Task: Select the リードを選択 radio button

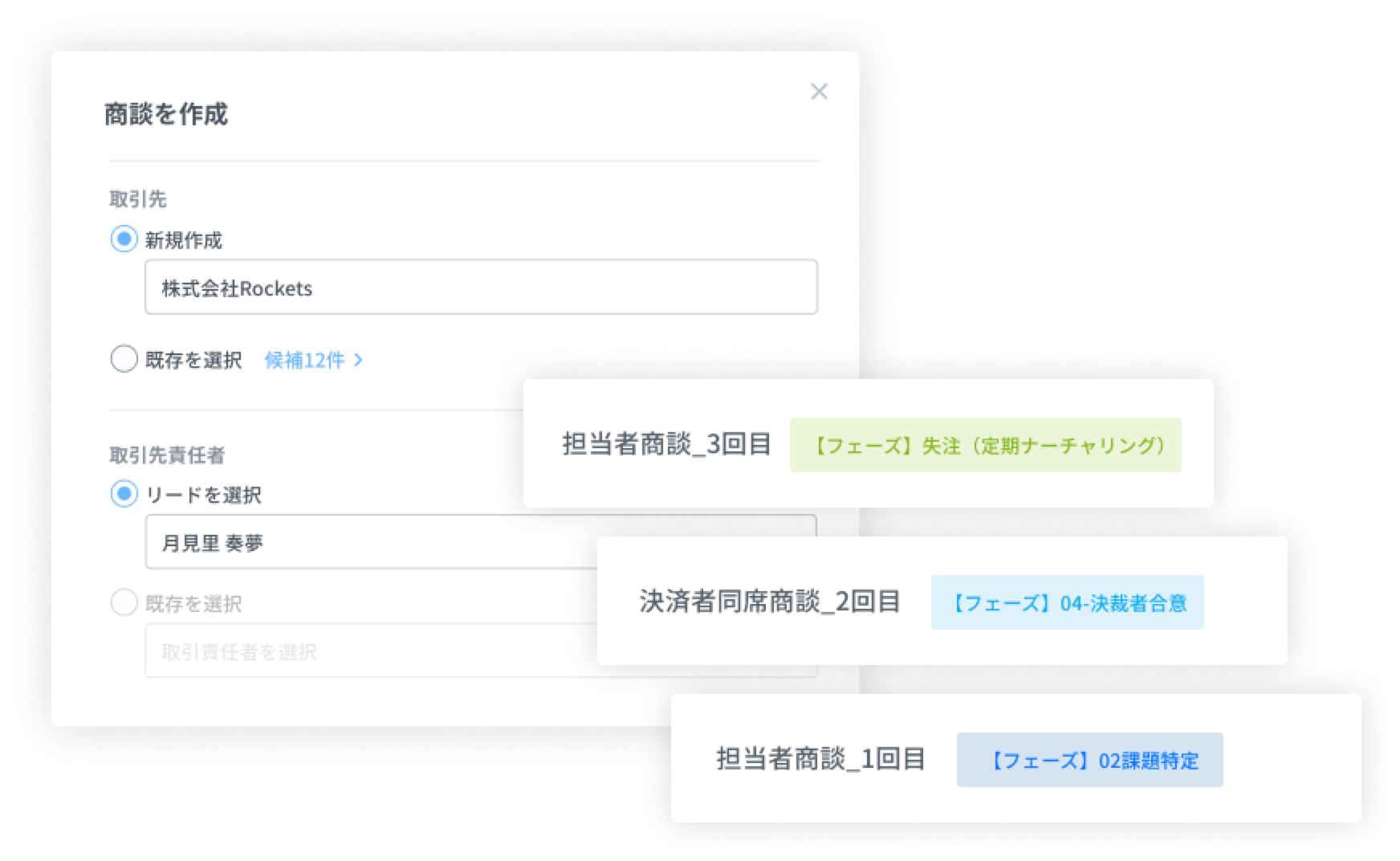Action: coord(124,494)
